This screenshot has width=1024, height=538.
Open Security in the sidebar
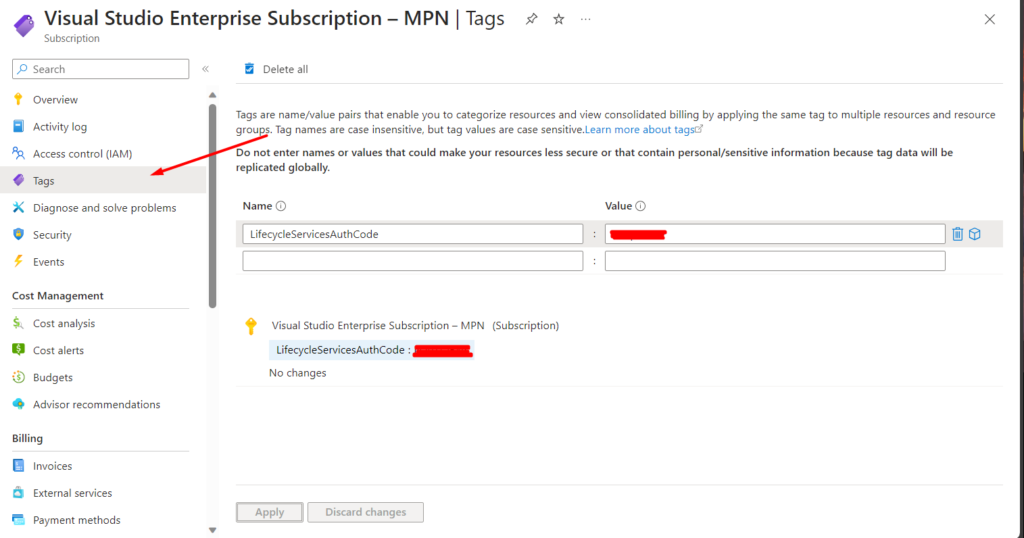coord(52,235)
